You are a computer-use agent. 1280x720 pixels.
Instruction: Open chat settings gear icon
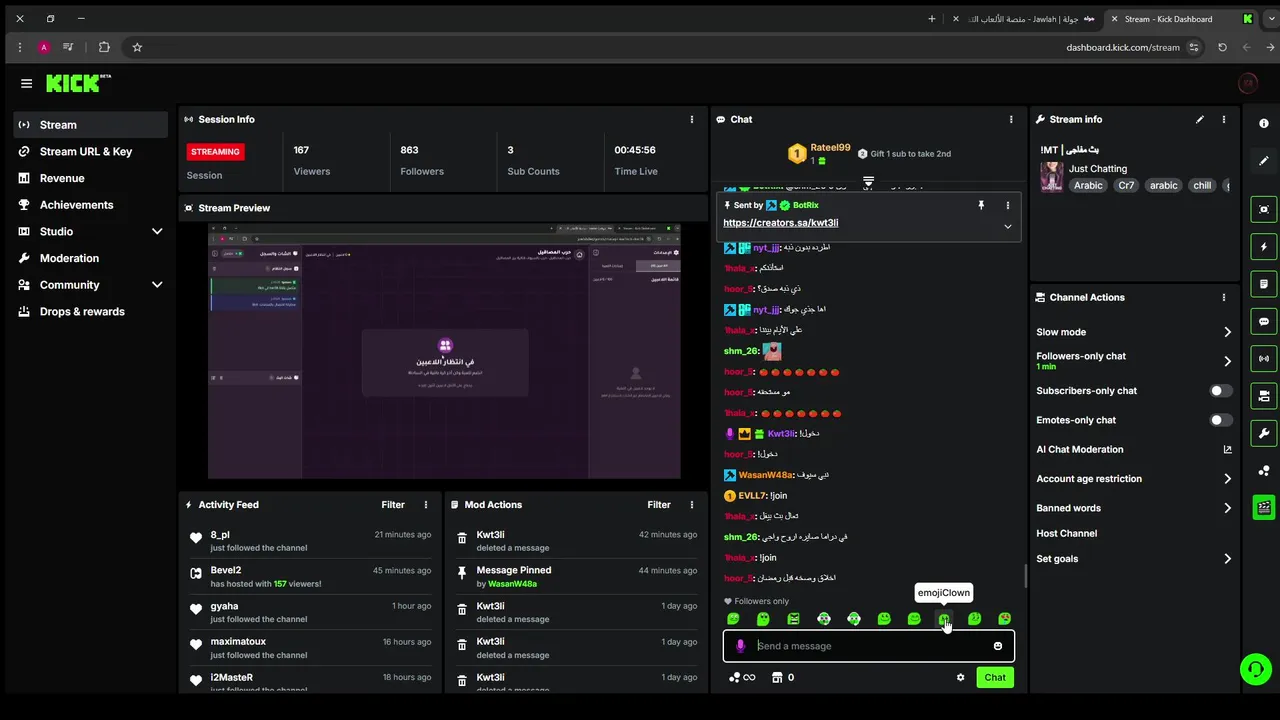coord(961,677)
